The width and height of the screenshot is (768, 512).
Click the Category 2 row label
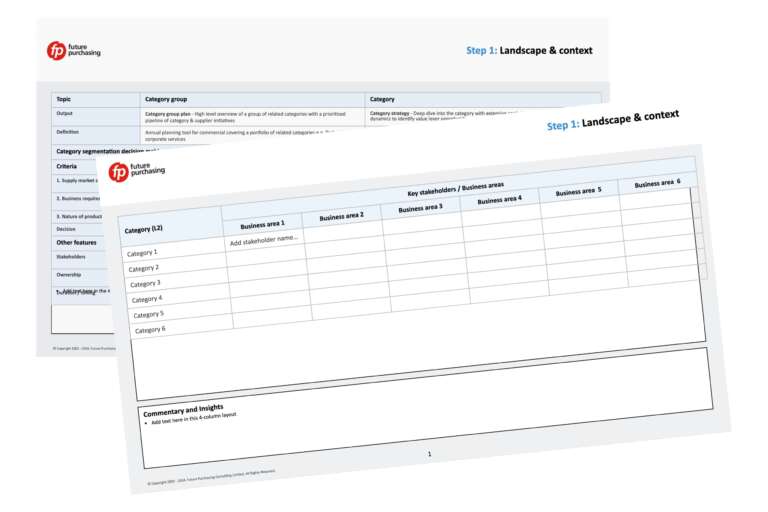coord(144,268)
